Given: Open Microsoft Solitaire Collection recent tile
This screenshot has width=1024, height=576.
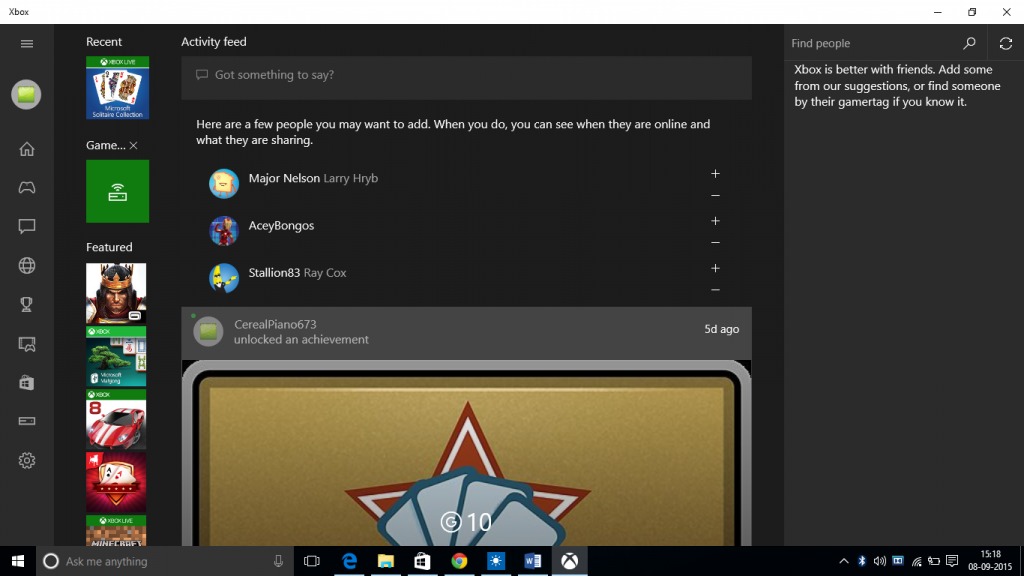Looking at the screenshot, I should click(118, 88).
